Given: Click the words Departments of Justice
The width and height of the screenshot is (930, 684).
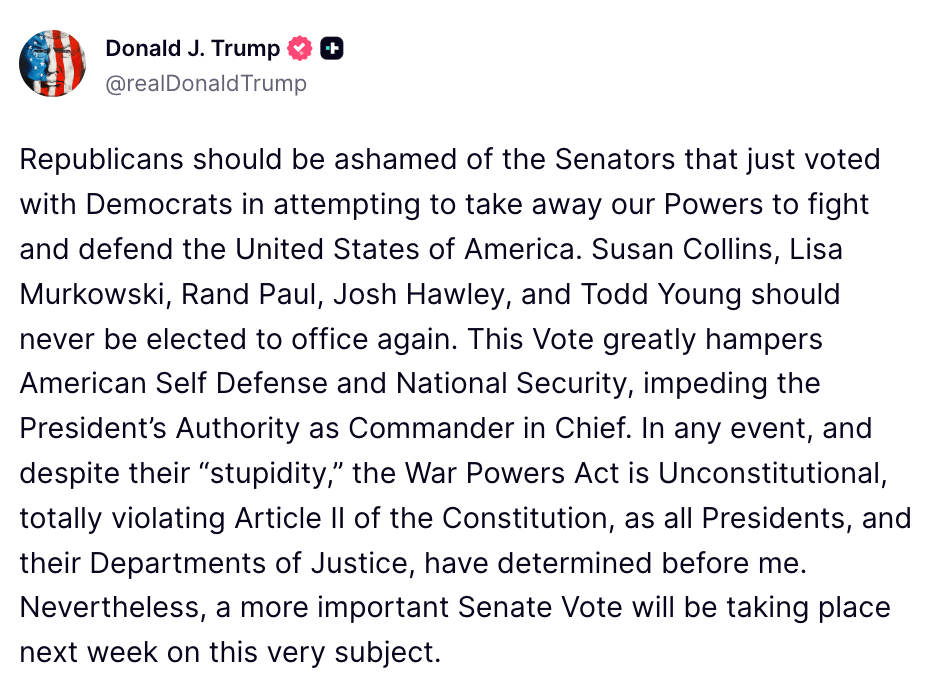Looking at the screenshot, I should [249, 563].
